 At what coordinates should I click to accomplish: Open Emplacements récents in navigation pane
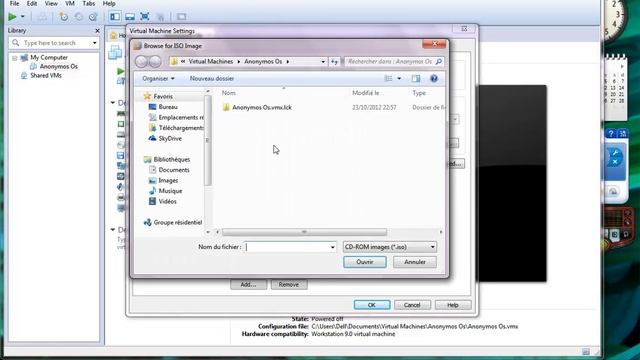pos(181,118)
